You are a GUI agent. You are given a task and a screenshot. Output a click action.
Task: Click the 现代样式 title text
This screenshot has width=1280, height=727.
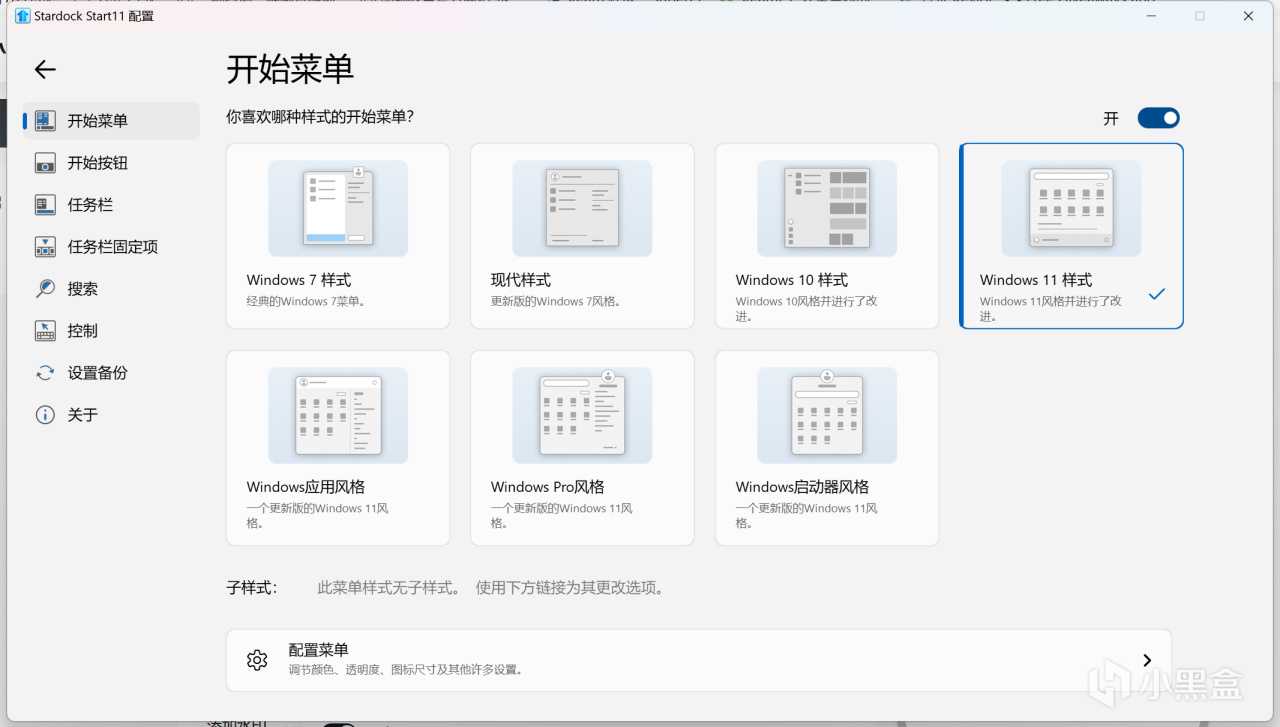pos(521,280)
